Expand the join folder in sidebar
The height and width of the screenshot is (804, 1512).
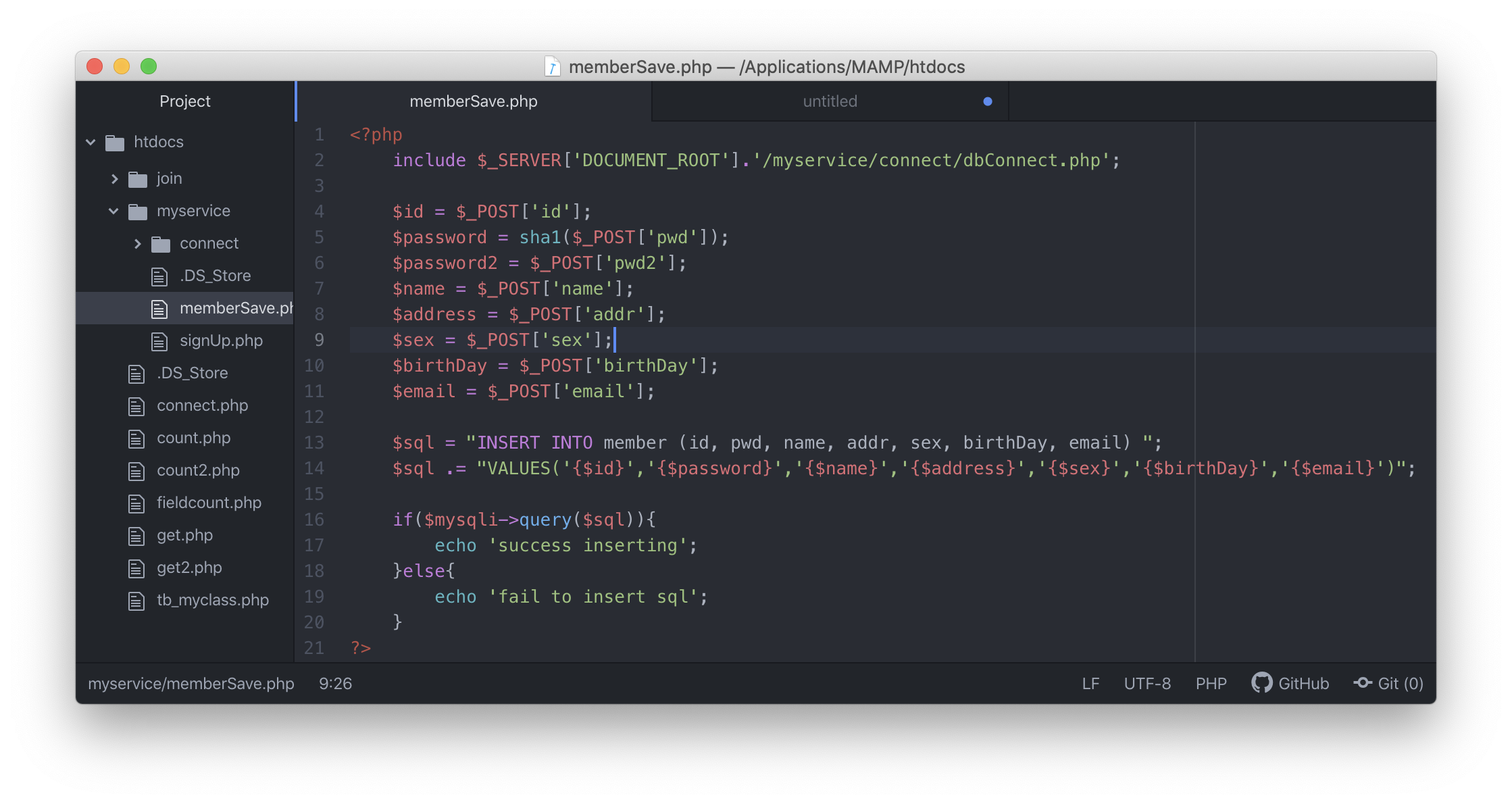(x=119, y=178)
